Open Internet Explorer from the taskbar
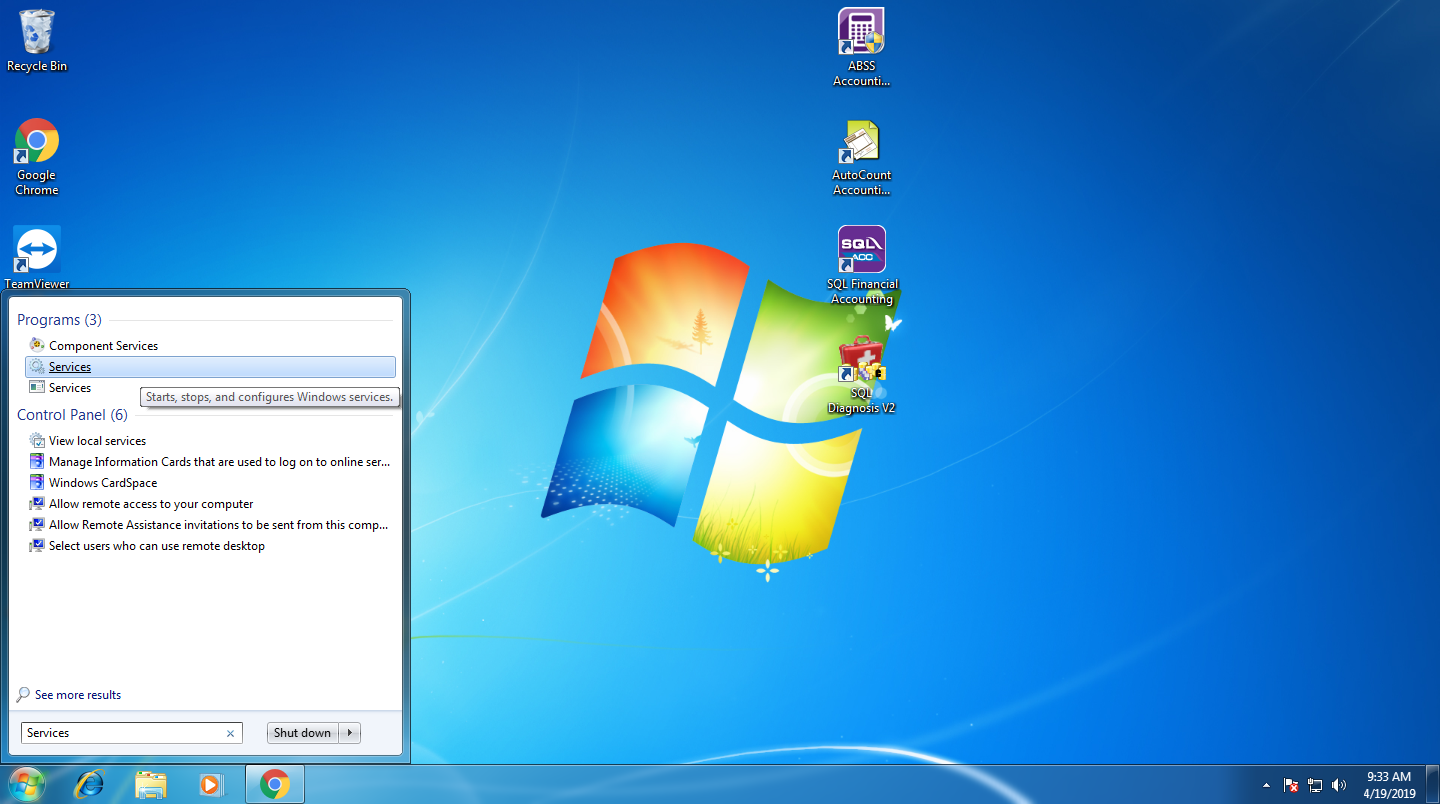1440x804 pixels. click(89, 784)
